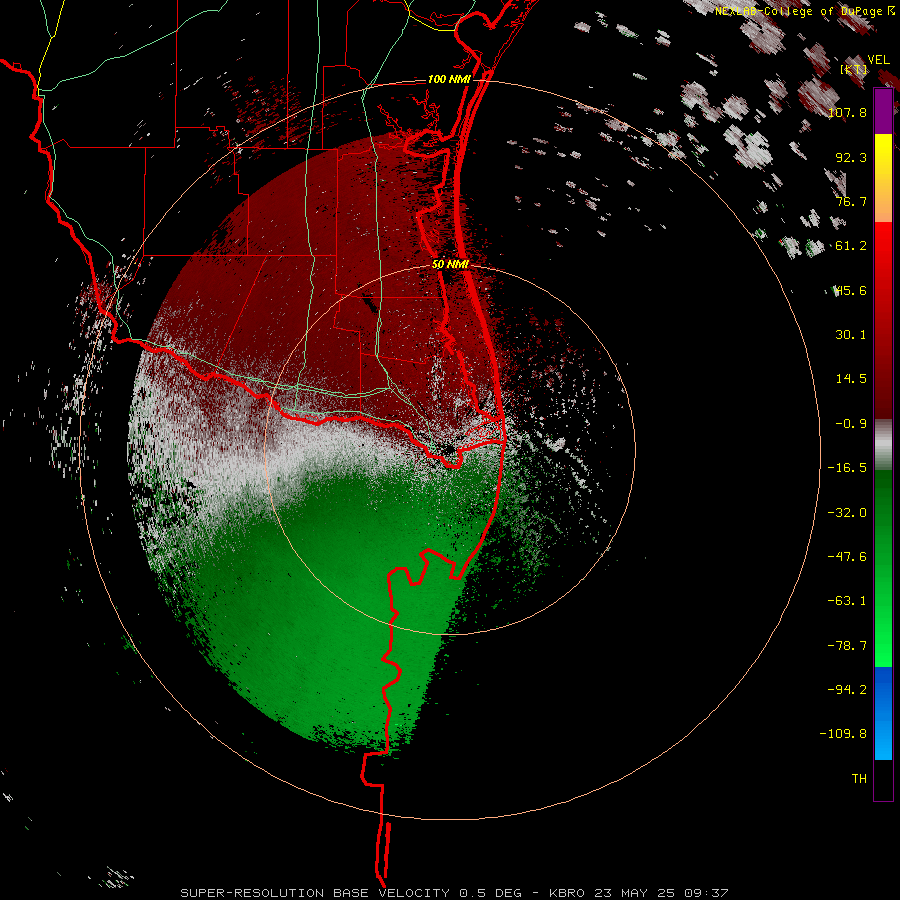The image size is (900, 900).
Task: Select the -32.0 legend value
Action: pos(847,513)
